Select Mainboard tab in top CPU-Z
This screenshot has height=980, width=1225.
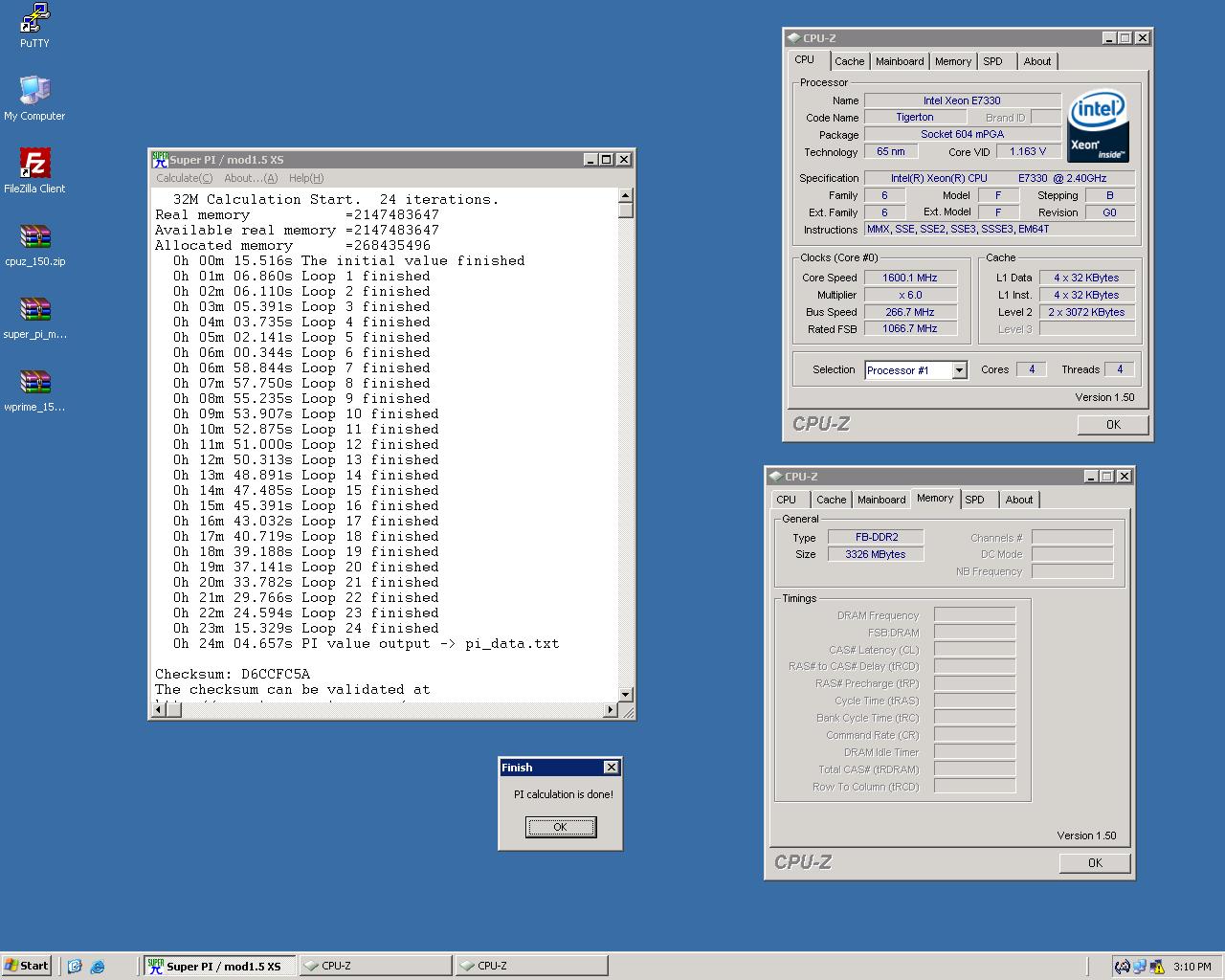coord(900,61)
